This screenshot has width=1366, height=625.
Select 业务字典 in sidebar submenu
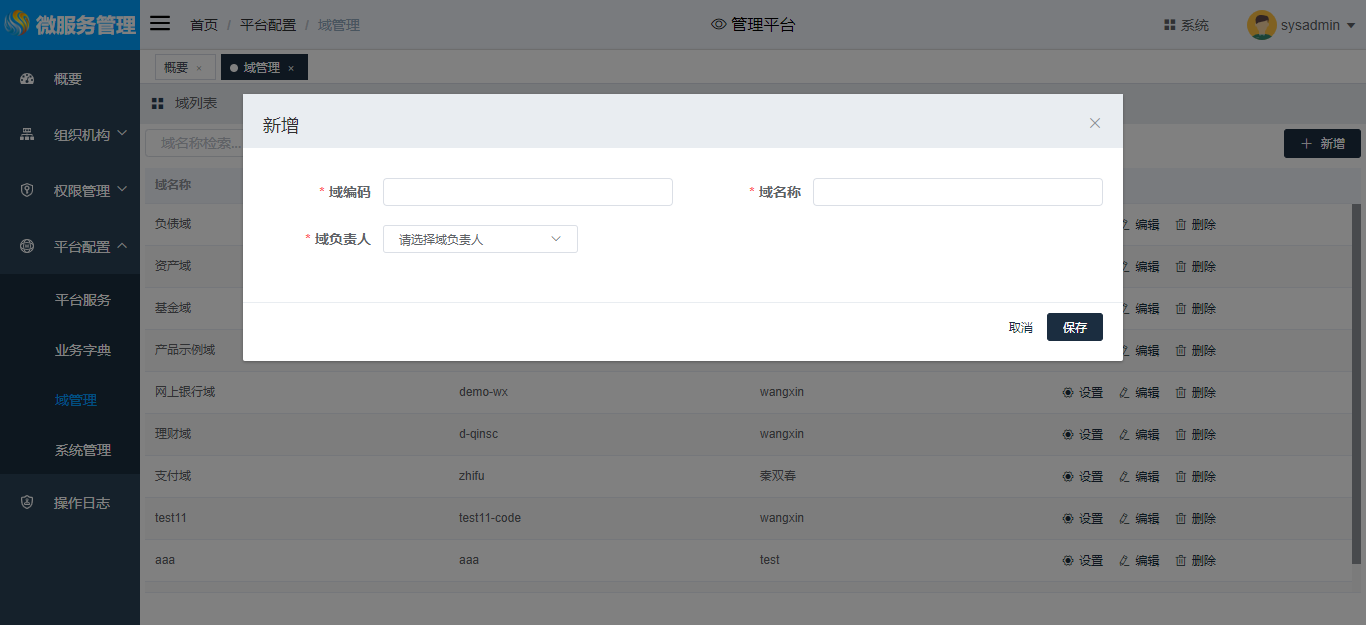[x=83, y=350]
